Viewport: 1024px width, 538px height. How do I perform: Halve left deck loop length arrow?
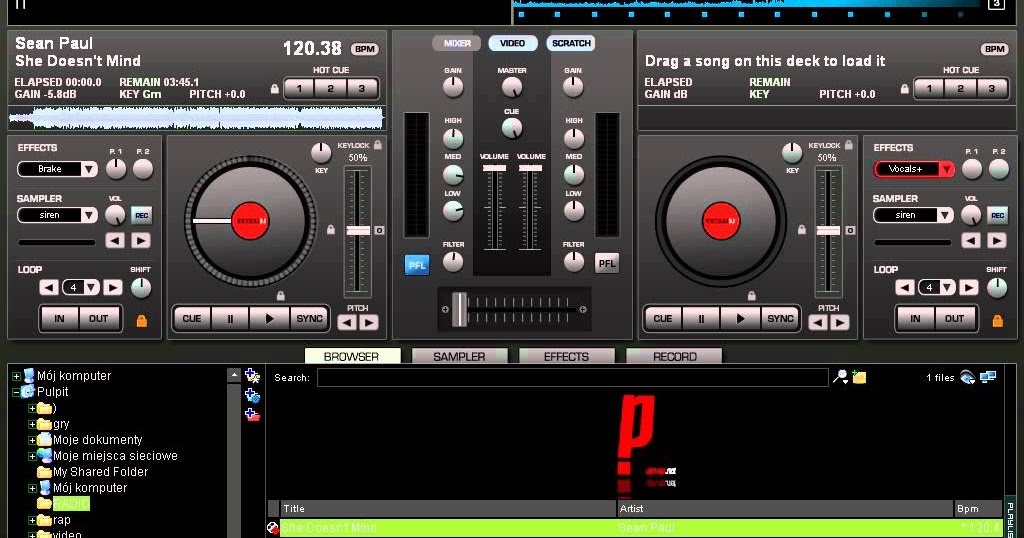pos(49,287)
